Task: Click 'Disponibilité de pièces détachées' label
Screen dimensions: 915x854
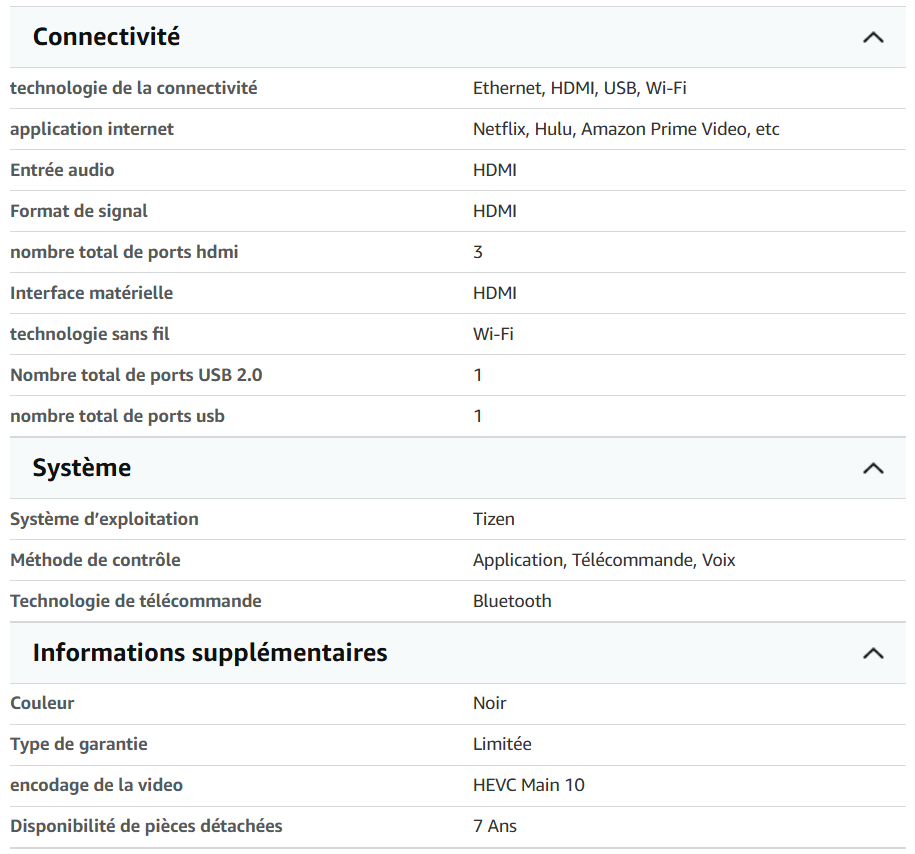Action: (146, 826)
